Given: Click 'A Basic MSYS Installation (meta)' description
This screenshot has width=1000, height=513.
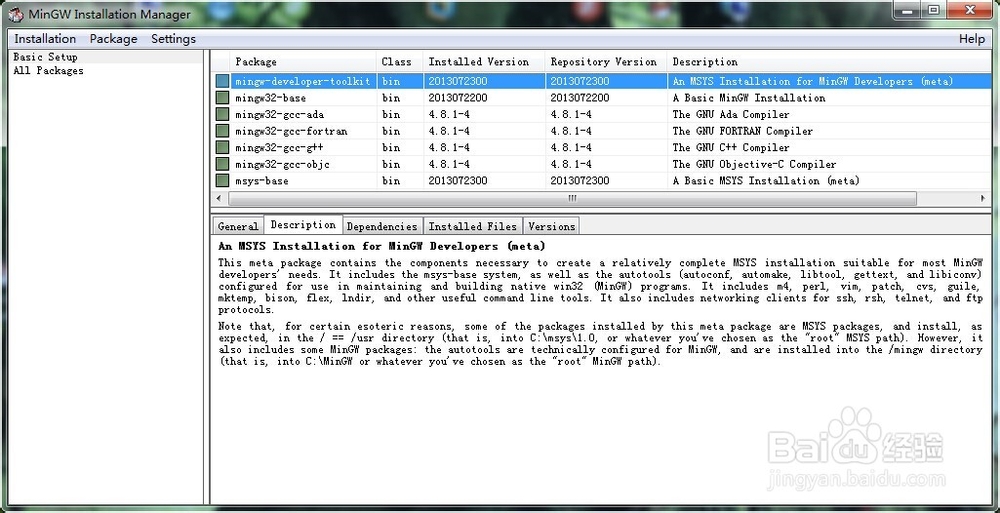Looking at the screenshot, I should (x=766, y=181).
